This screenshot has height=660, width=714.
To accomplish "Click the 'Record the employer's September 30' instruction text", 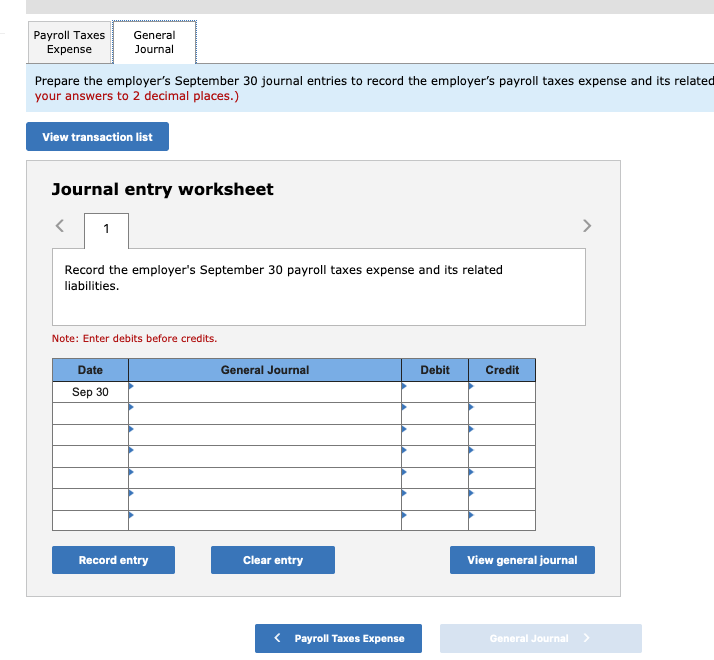I will pos(283,277).
